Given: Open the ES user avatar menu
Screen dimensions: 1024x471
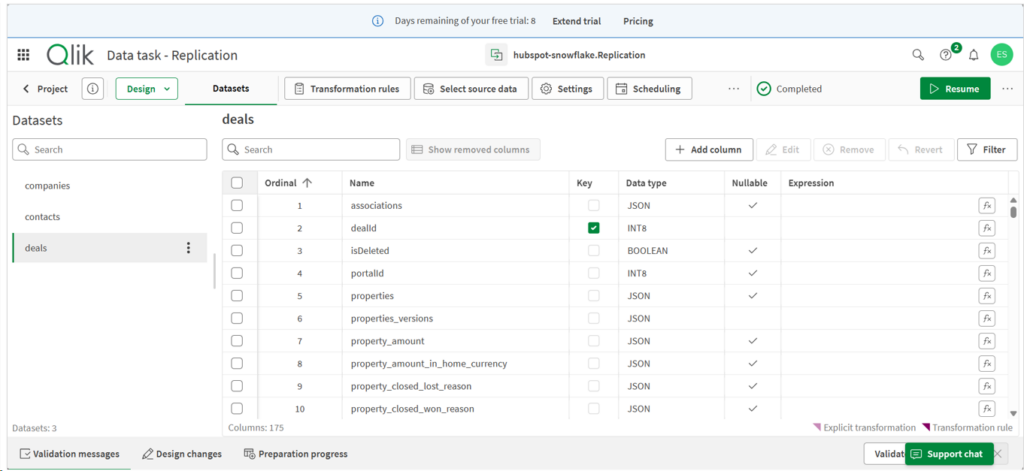Looking at the screenshot, I should click(1001, 55).
